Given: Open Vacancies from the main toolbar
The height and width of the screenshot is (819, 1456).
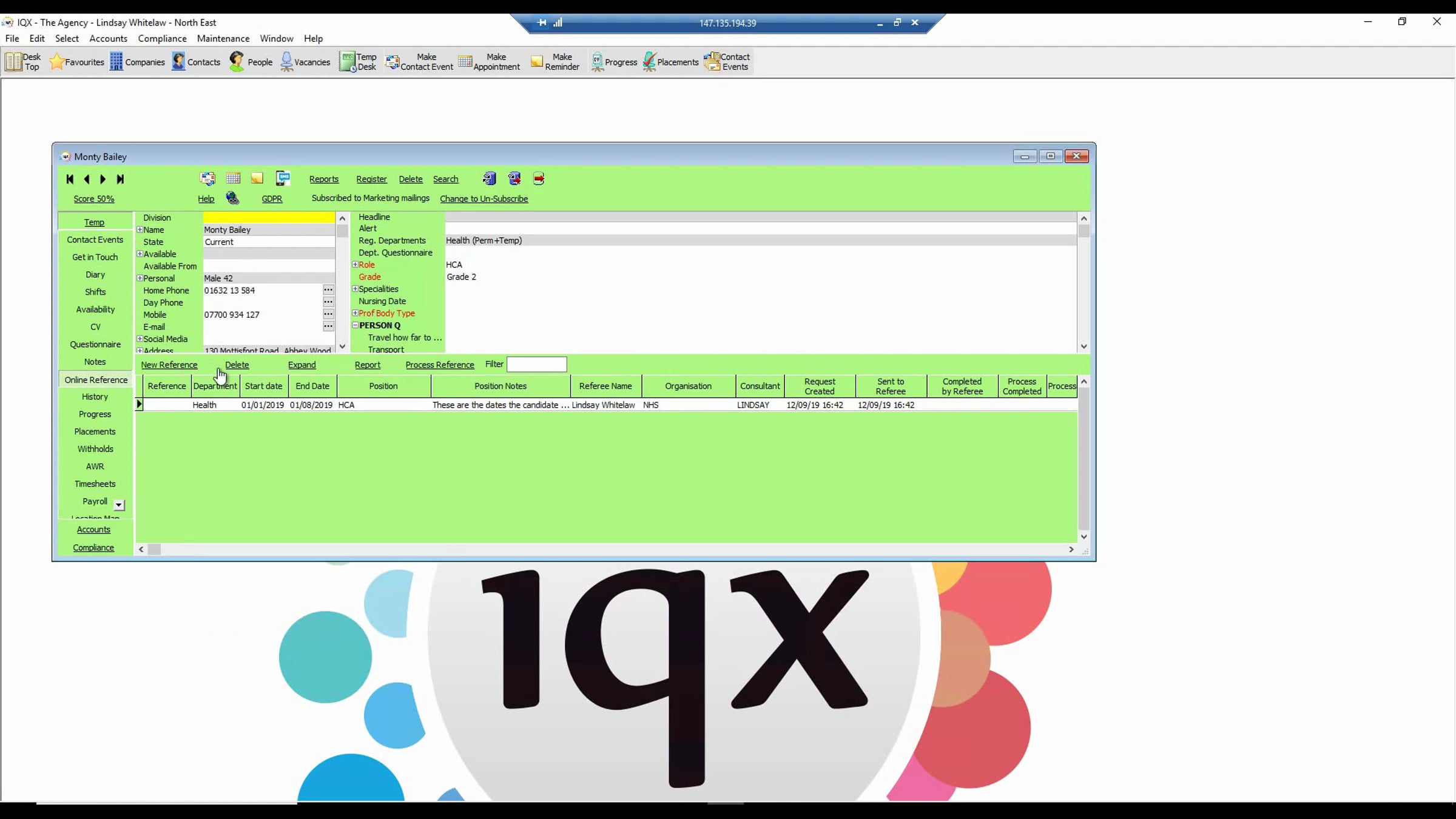Looking at the screenshot, I should tap(305, 62).
